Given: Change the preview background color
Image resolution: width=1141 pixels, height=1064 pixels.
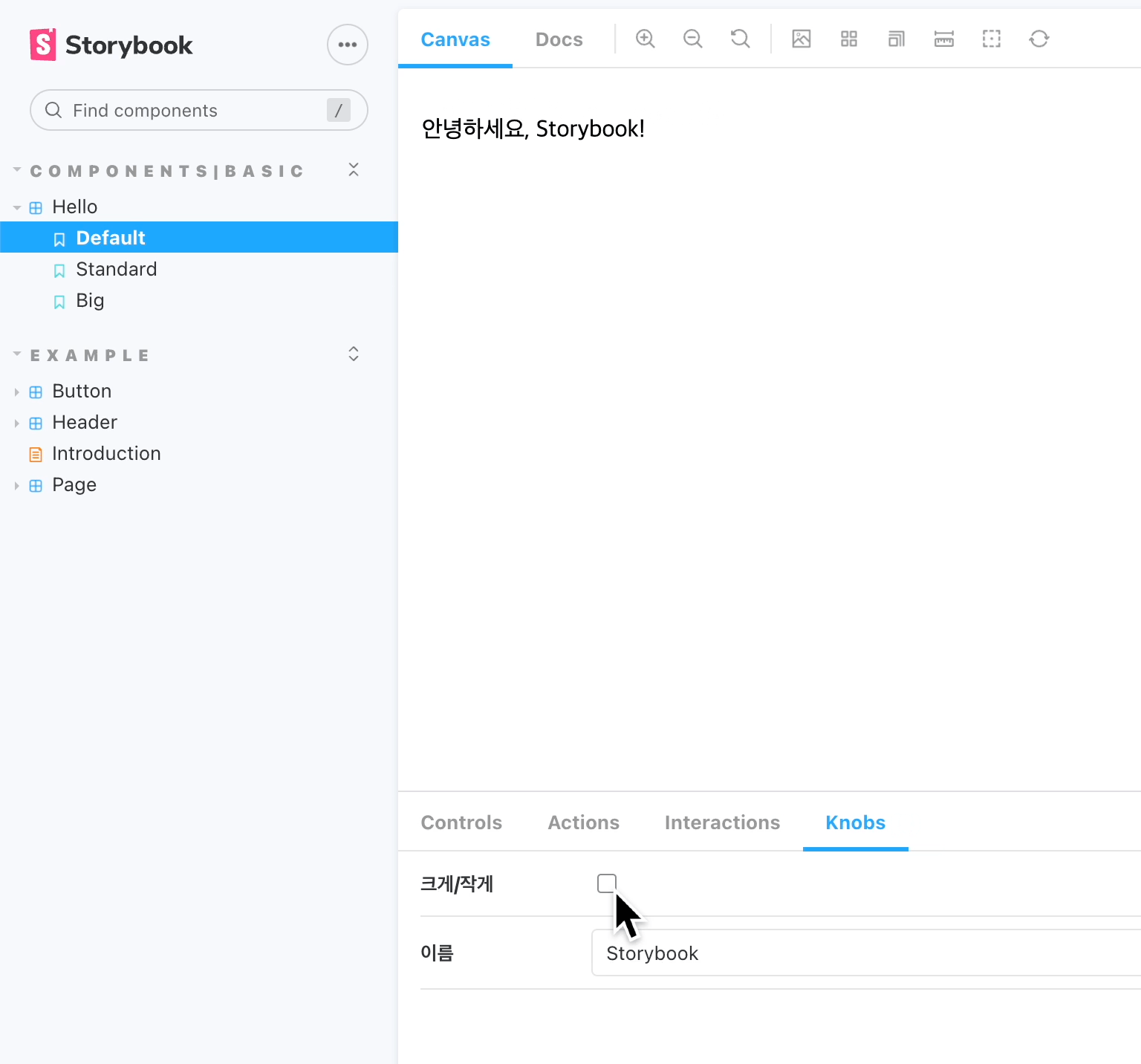Looking at the screenshot, I should [802, 39].
